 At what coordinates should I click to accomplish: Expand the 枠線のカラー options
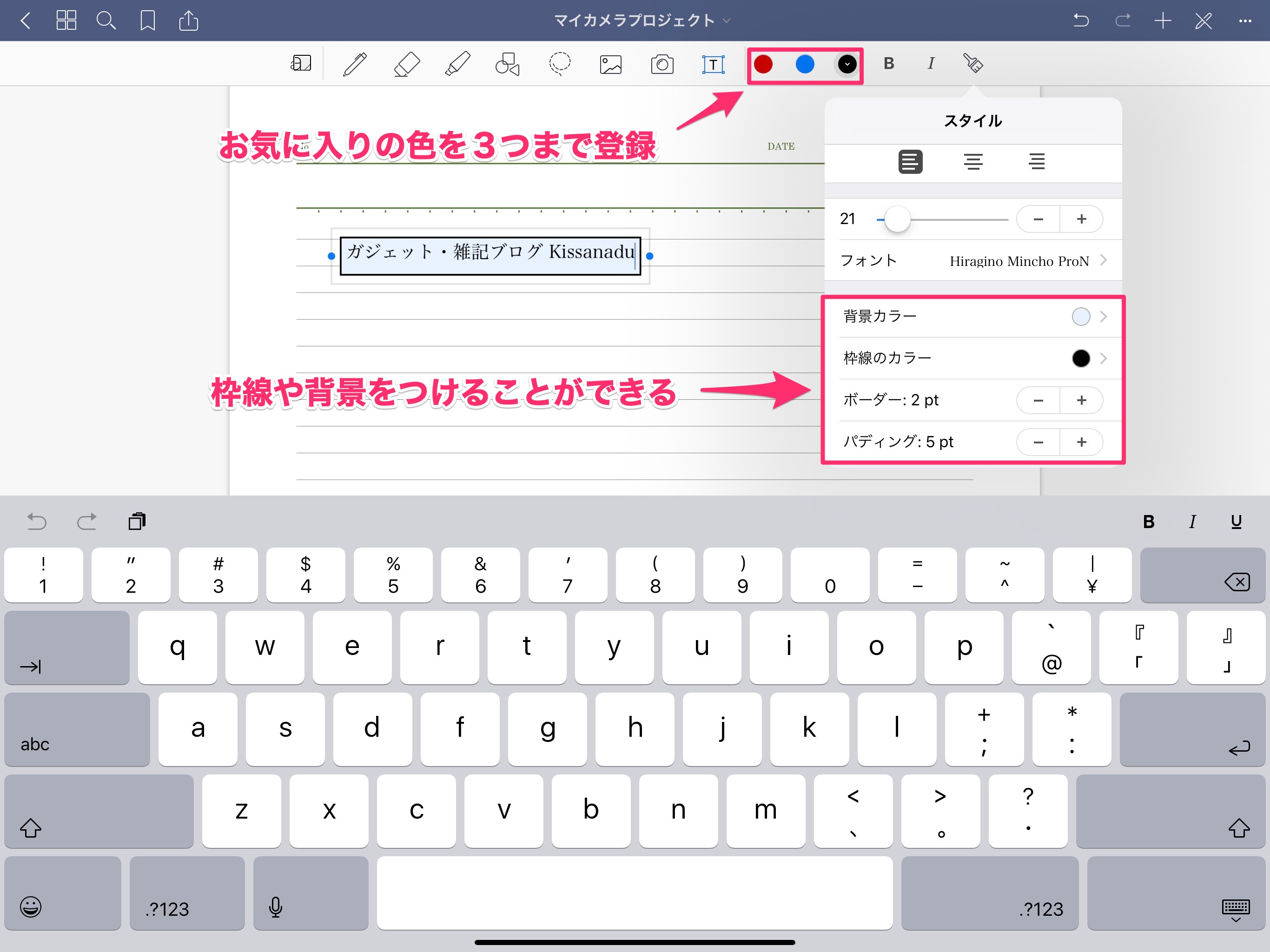[972, 358]
